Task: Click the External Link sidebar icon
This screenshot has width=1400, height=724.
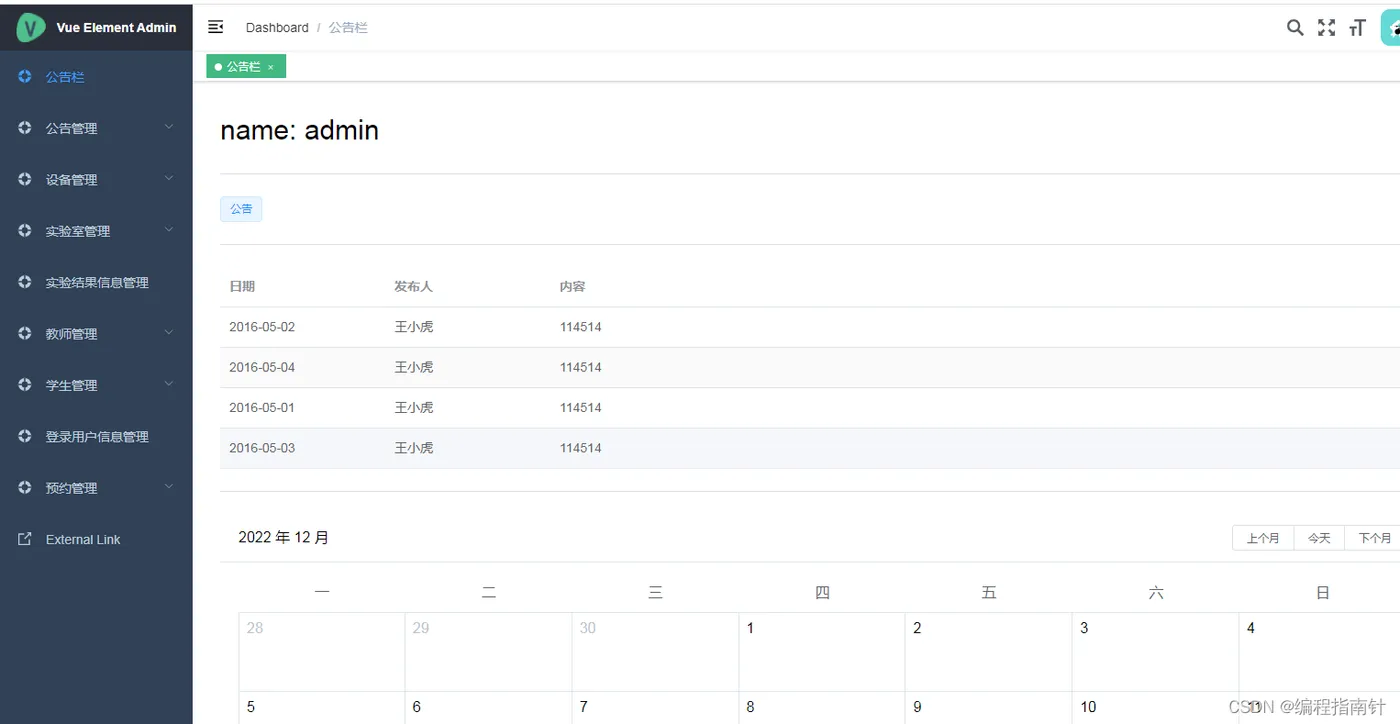Action: tap(25, 539)
